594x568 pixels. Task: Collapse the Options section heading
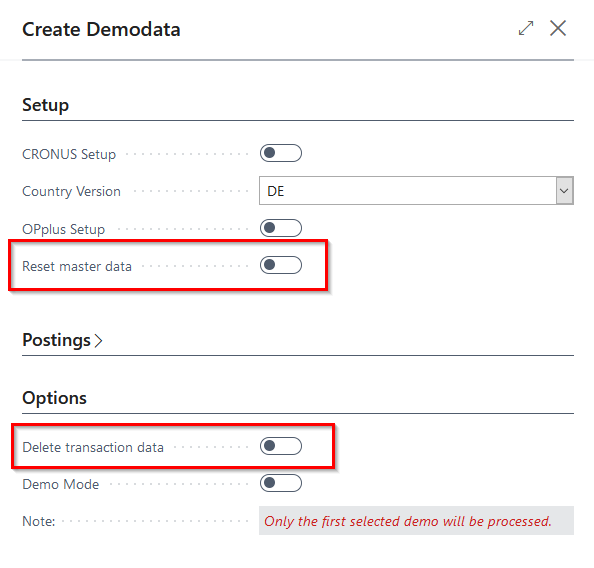click(x=55, y=398)
